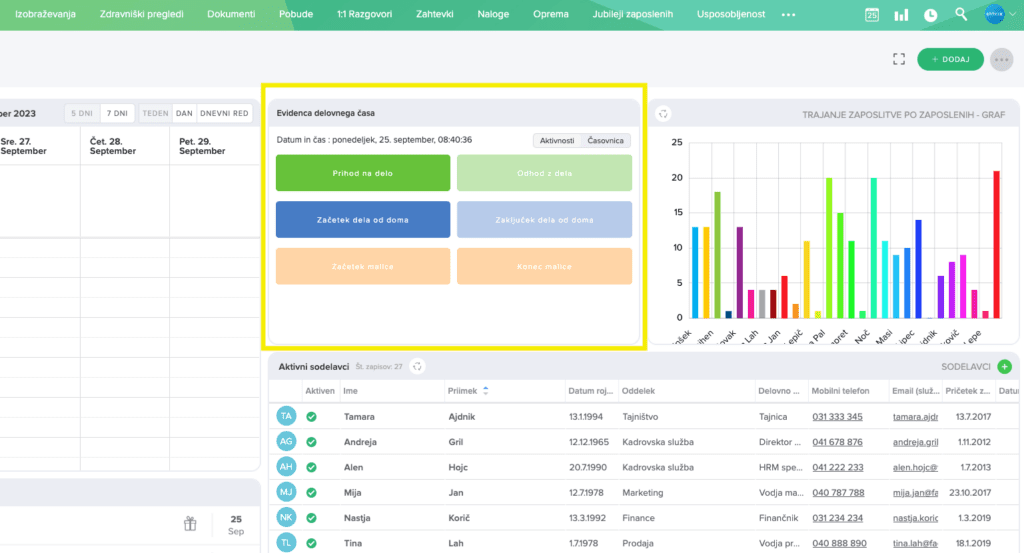
Task: Open the bar chart statistics icon
Action: pos(901,15)
